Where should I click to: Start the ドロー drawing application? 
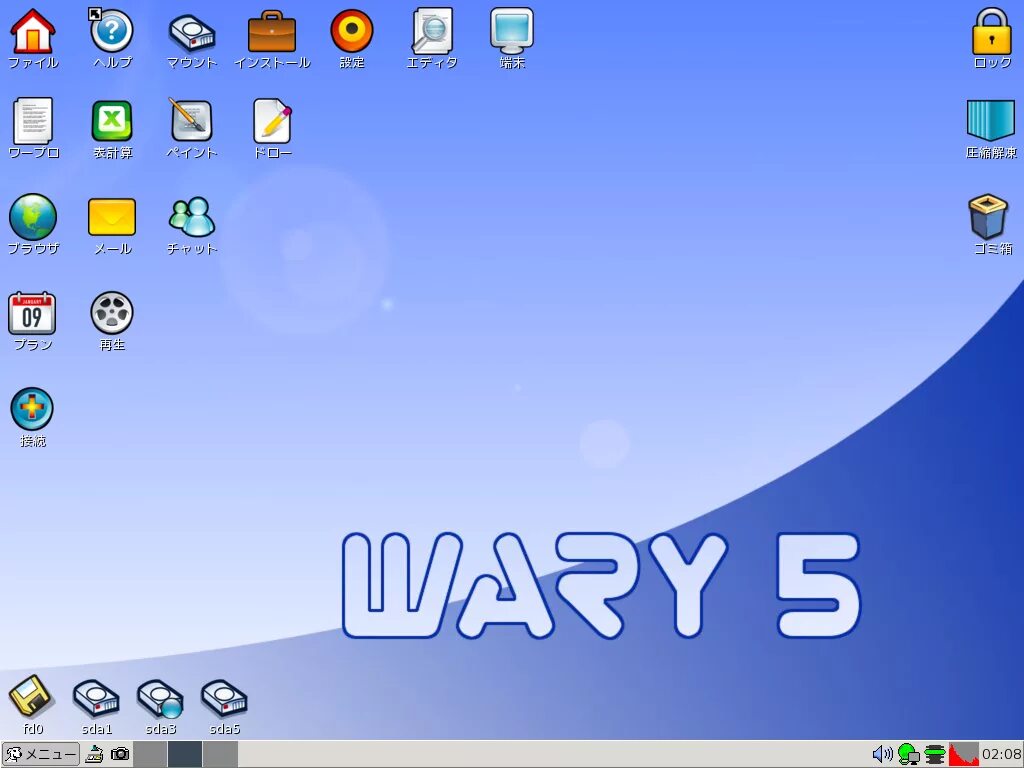[271, 120]
